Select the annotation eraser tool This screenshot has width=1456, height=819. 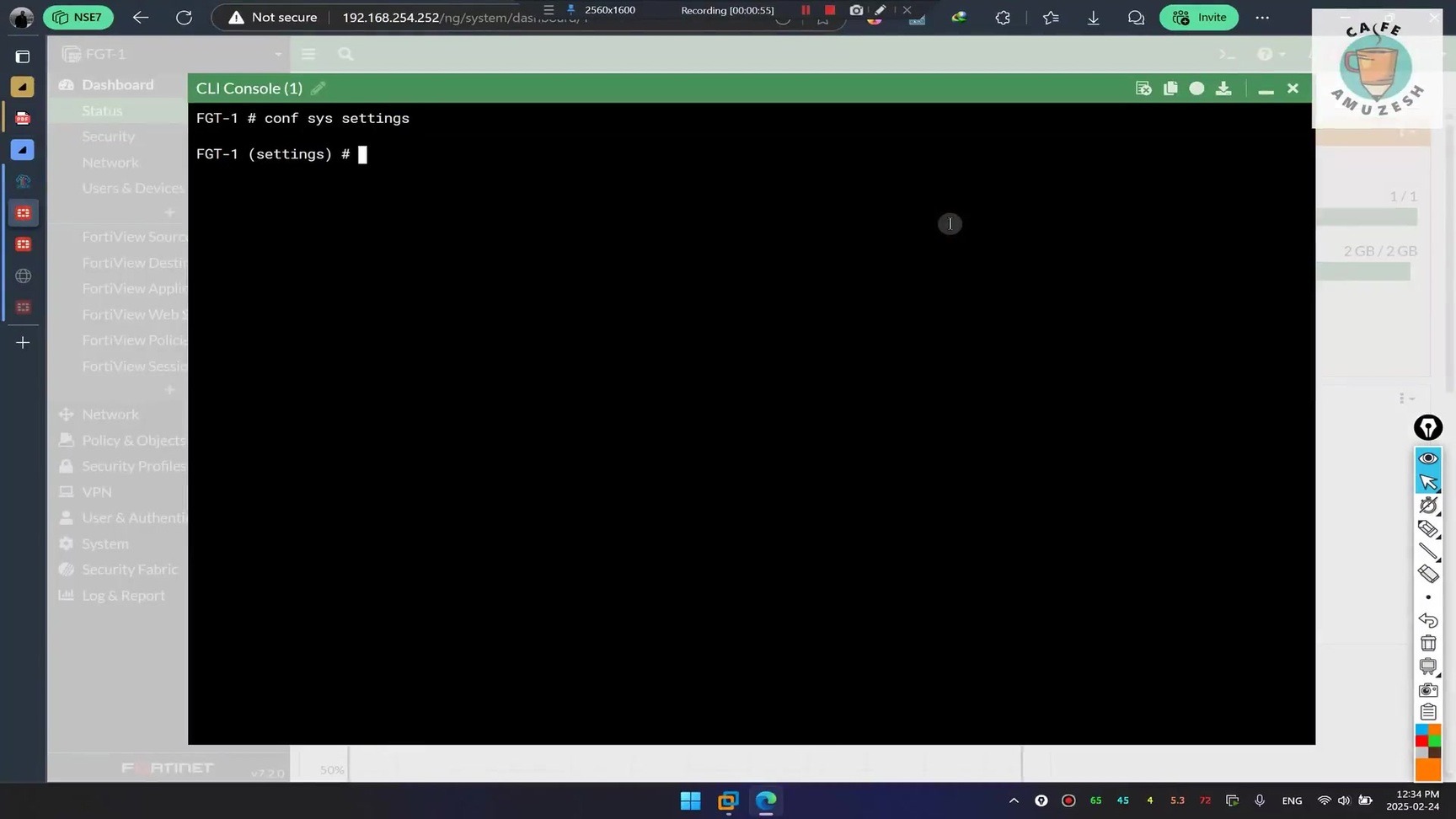tap(1428, 574)
